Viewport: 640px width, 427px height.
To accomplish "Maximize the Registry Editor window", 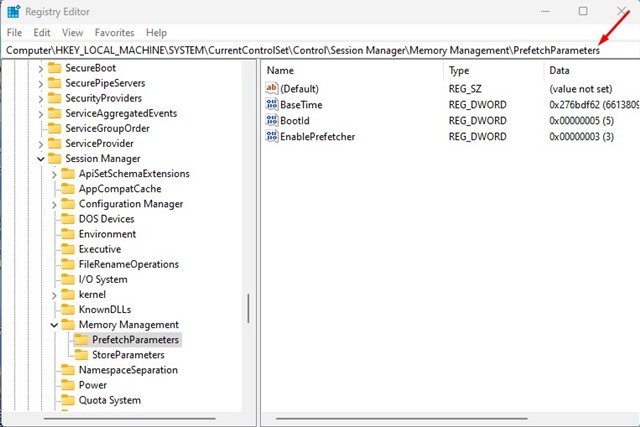I will point(583,11).
